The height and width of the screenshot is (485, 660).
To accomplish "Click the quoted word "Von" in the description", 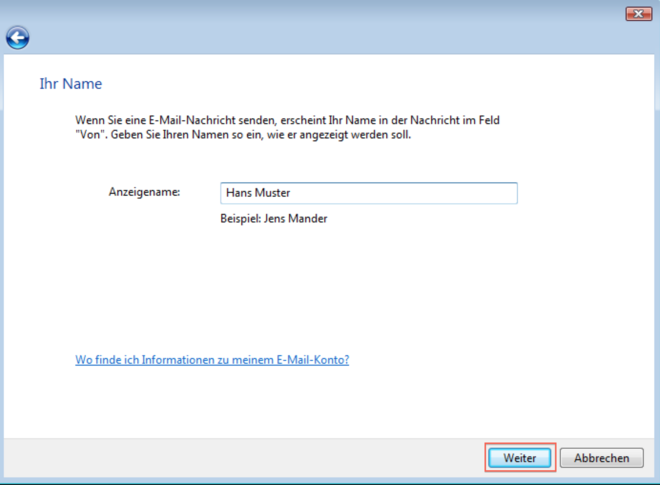I will pyautogui.click(x=89, y=135).
